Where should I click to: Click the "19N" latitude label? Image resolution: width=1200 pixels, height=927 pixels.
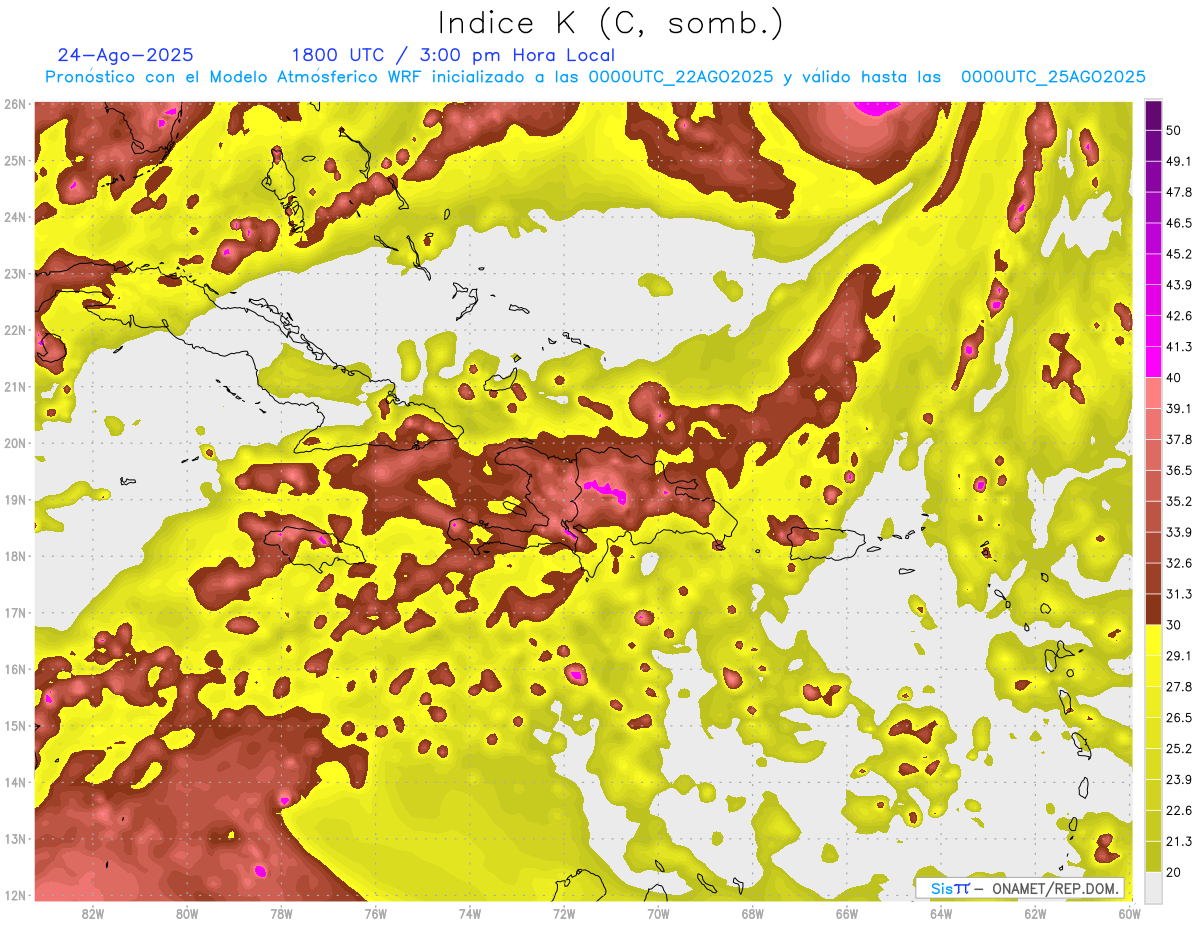[15, 500]
